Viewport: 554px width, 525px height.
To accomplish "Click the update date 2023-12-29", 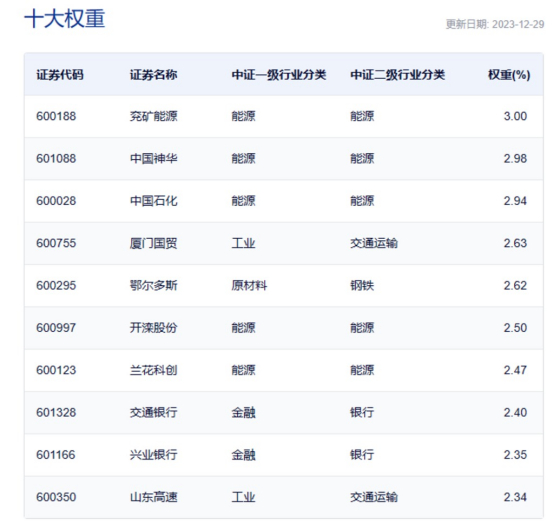I will 518,24.
